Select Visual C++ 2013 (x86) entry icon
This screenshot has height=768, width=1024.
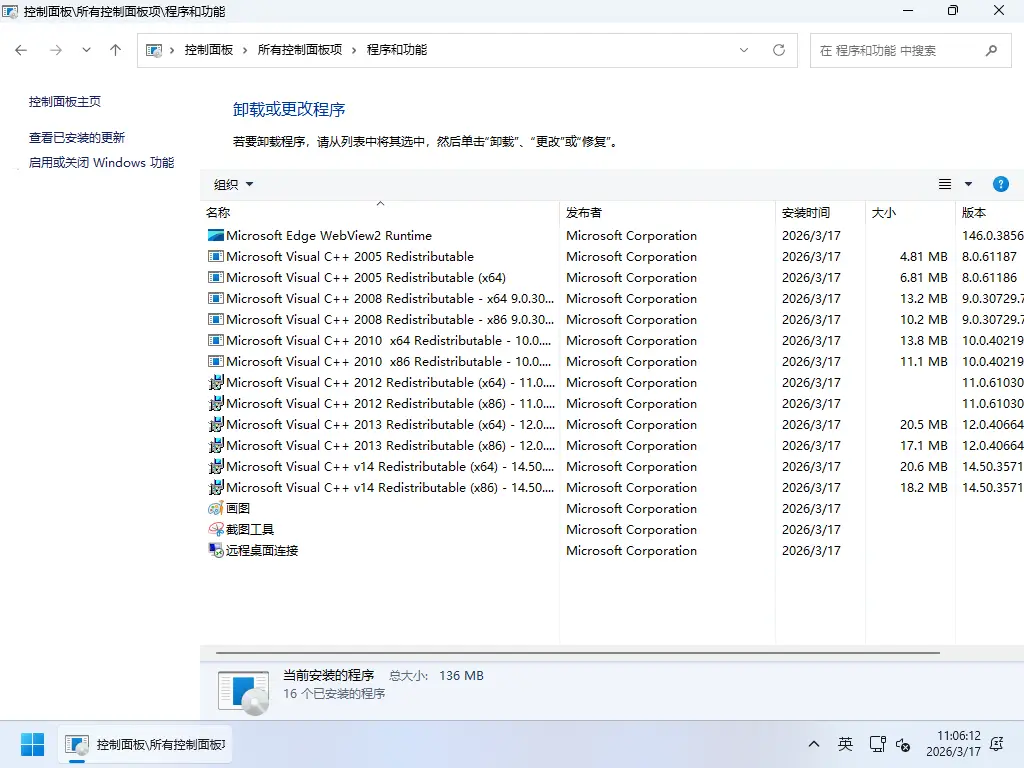click(x=216, y=445)
